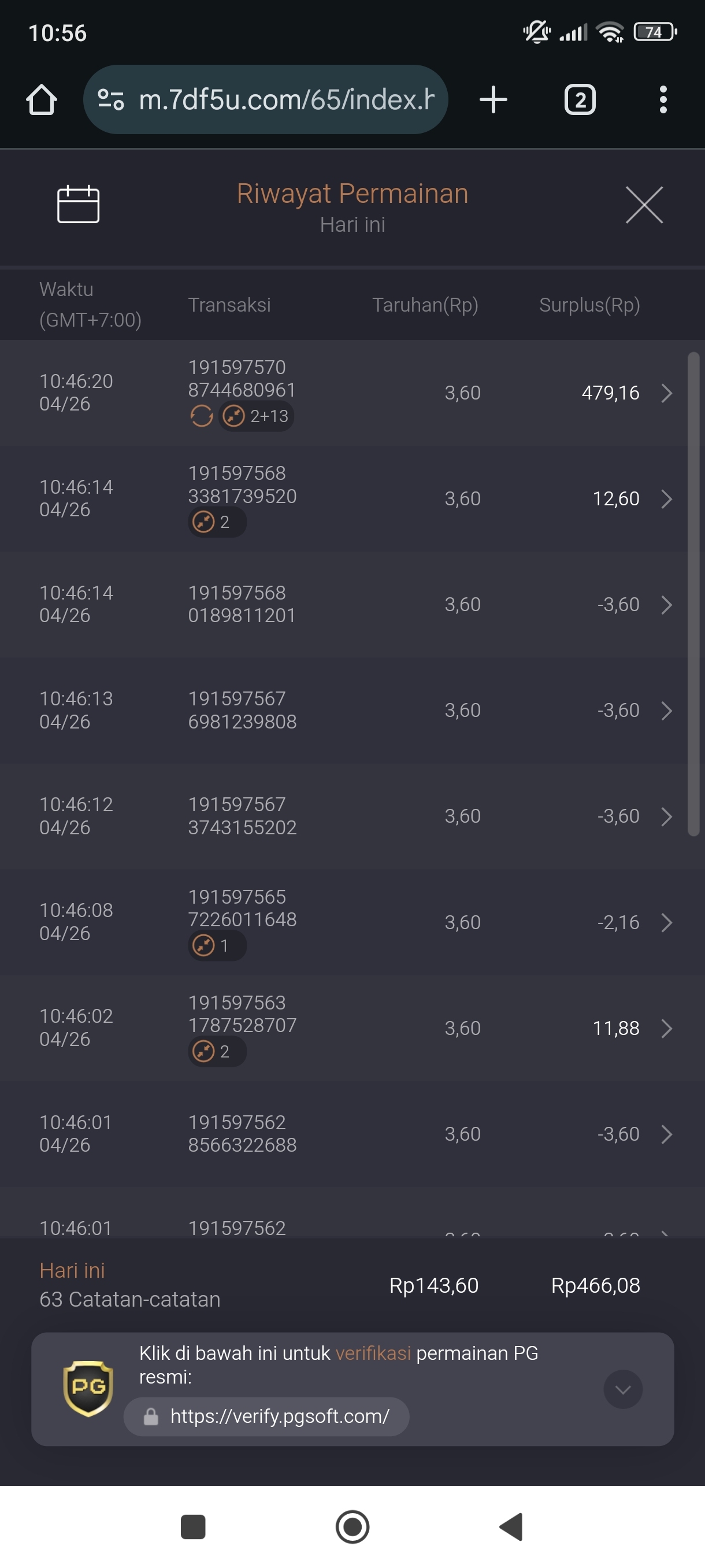Close the Riwayat Permainan panel
Image resolution: width=705 pixels, height=1568 pixels.
coord(644,205)
